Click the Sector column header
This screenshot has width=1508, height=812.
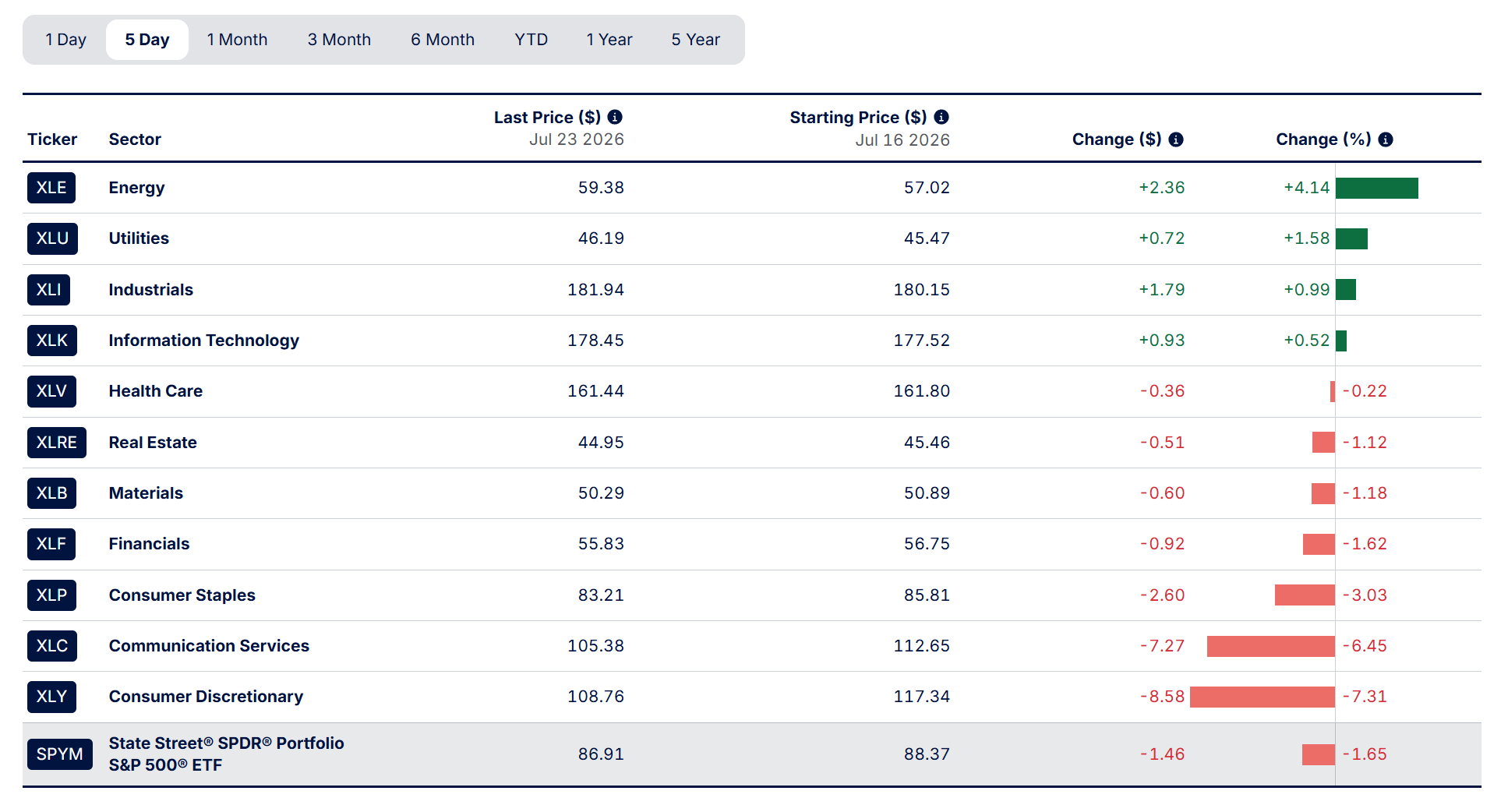click(x=135, y=139)
